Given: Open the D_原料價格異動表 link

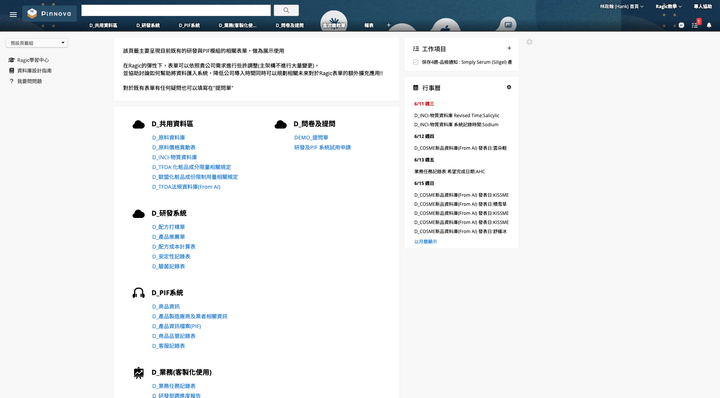Looking at the screenshot, I should pyautogui.click(x=174, y=147).
